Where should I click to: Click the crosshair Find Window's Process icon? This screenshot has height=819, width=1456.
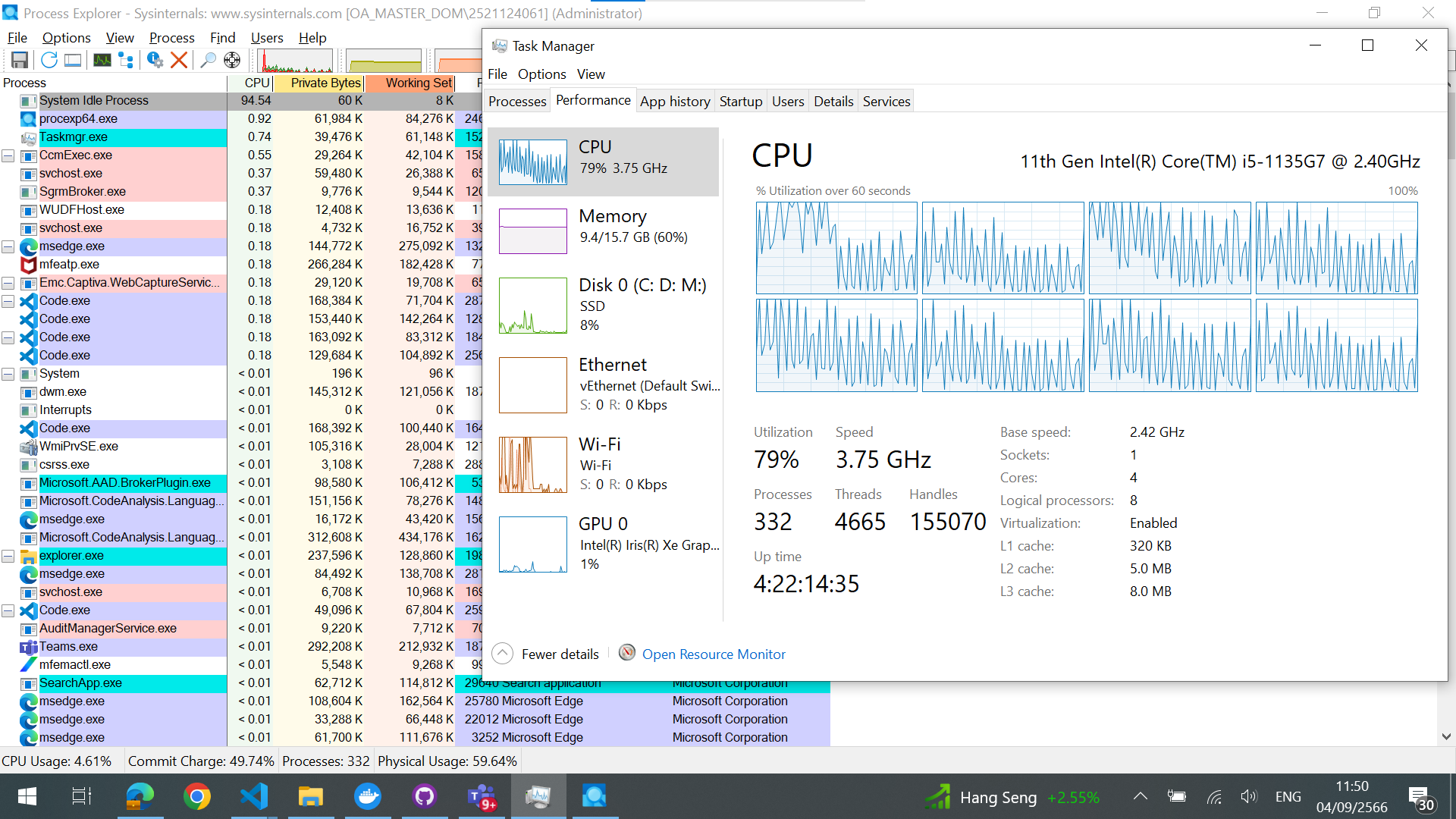(232, 60)
